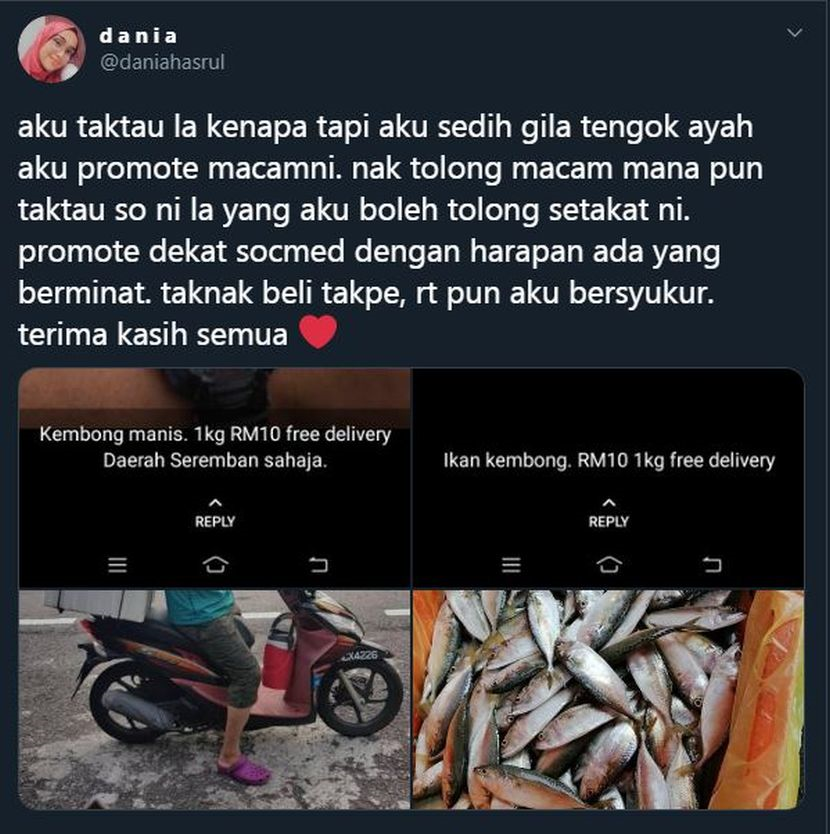Viewport: 830px width, 834px height.
Task: Open dania's profile picture
Action: (x=52, y=49)
